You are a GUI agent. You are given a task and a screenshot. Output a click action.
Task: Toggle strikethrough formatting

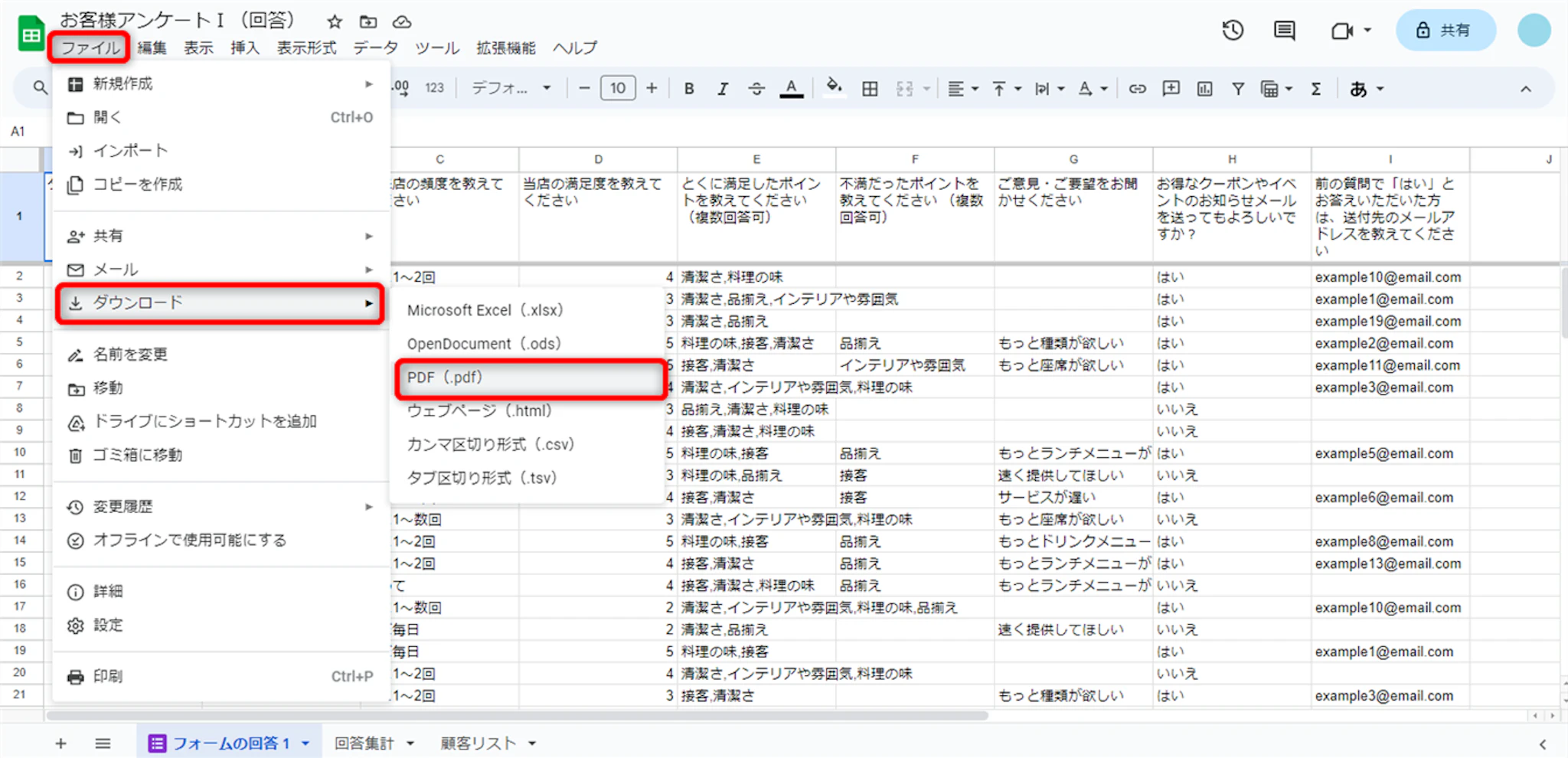[756, 89]
